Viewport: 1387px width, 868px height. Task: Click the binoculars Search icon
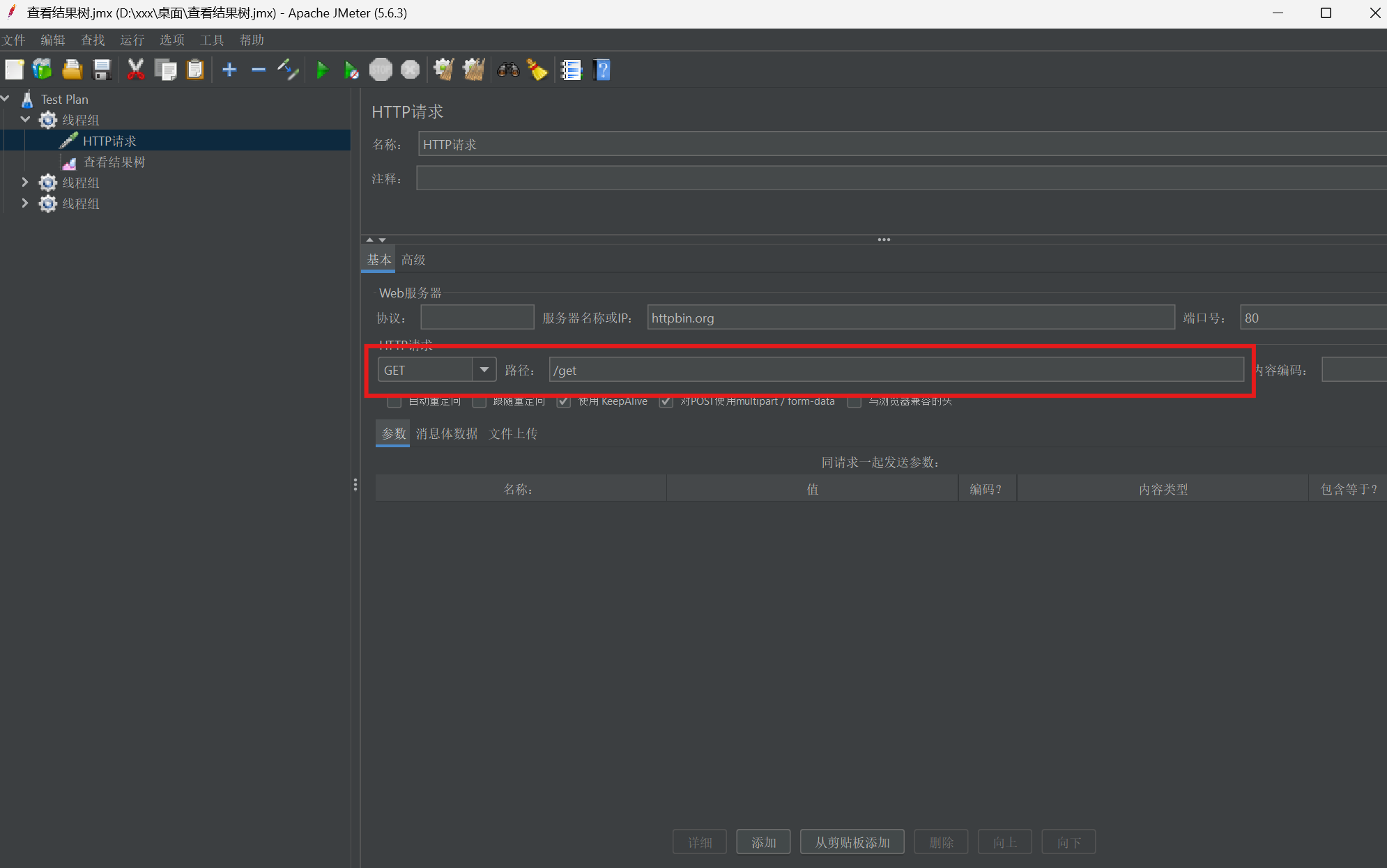click(508, 70)
